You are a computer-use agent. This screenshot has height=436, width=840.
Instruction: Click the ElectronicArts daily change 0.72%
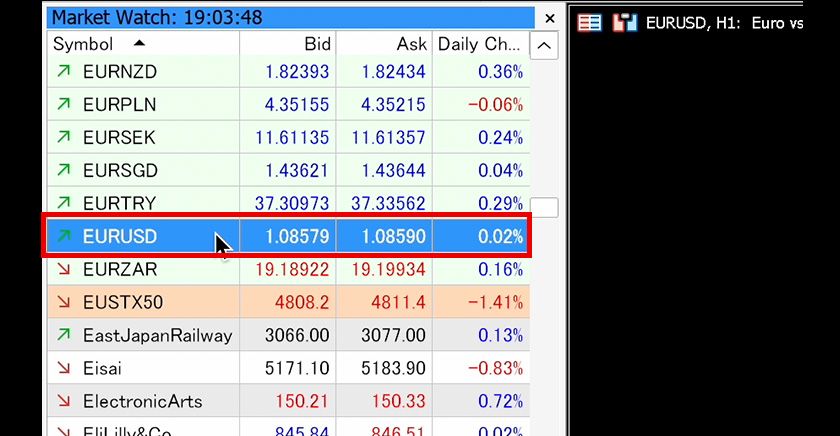pos(501,401)
